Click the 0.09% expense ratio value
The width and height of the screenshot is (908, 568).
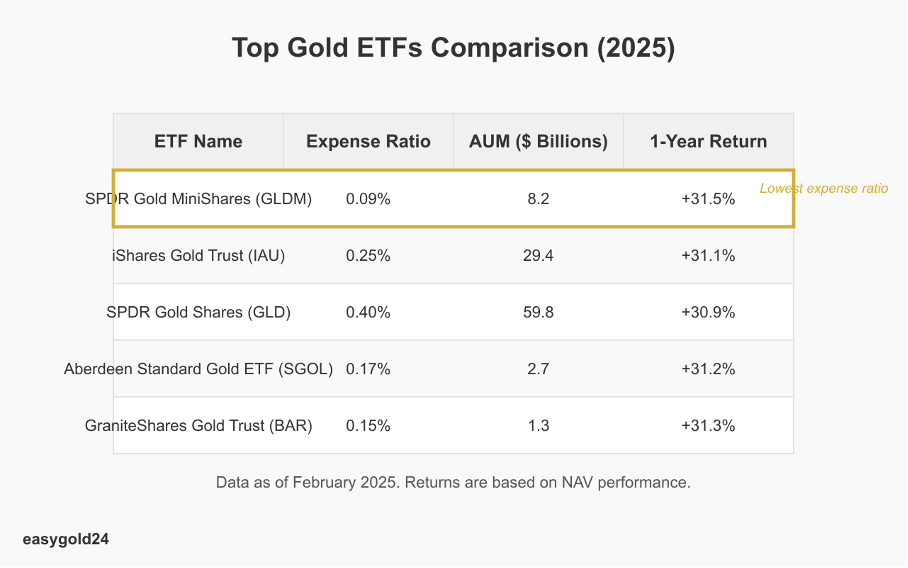point(368,199)
